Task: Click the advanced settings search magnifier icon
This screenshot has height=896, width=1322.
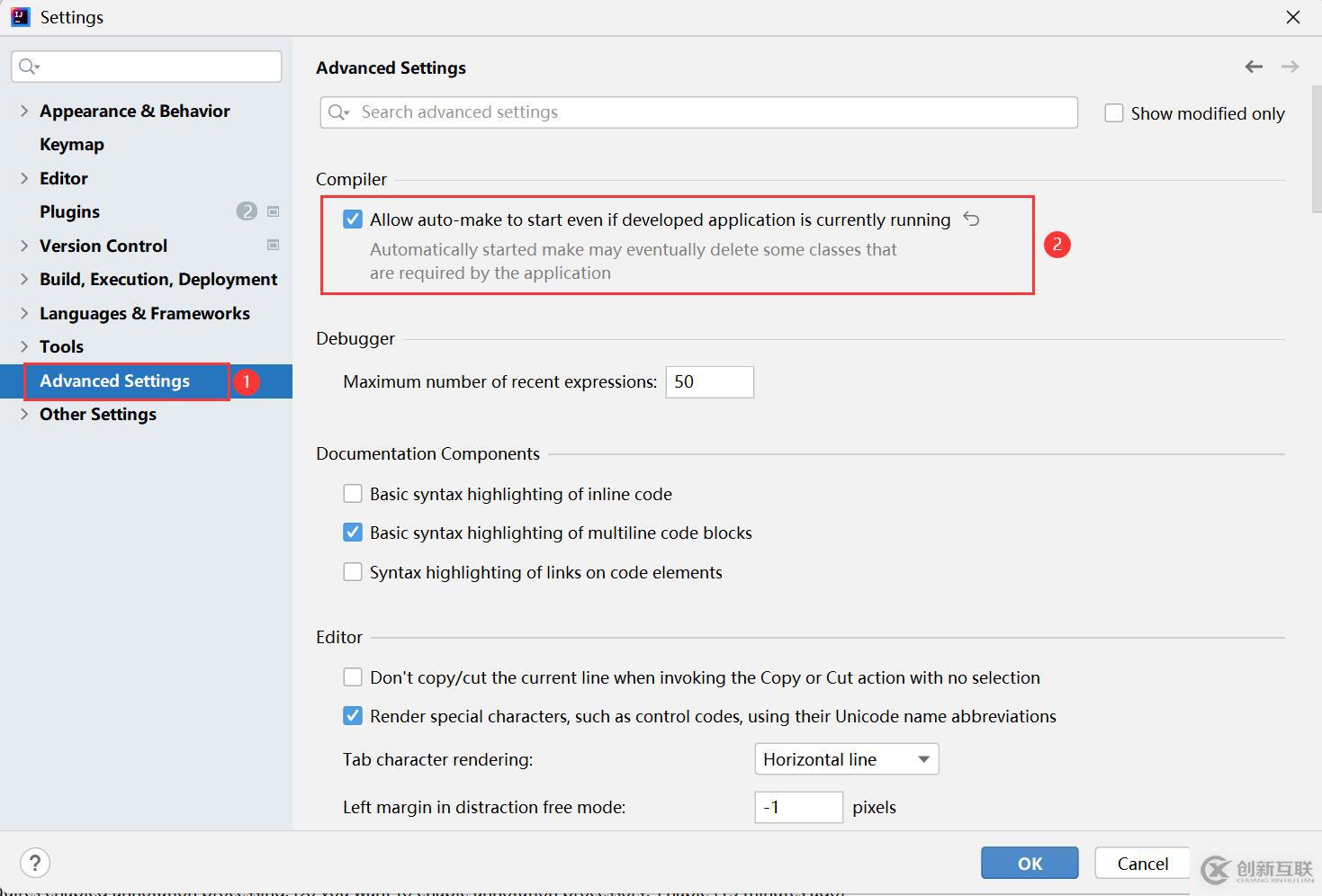Action: (x=338, y=112)
